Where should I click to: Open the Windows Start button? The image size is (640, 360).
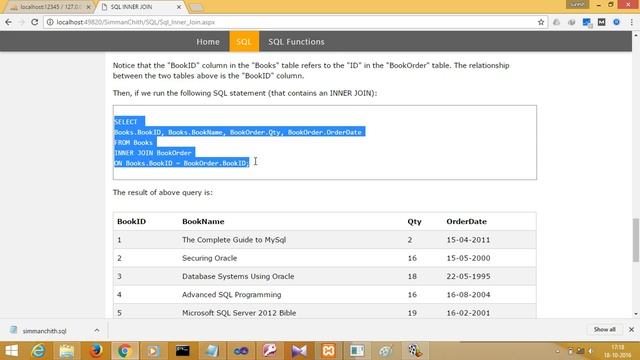tap(11, 351)
